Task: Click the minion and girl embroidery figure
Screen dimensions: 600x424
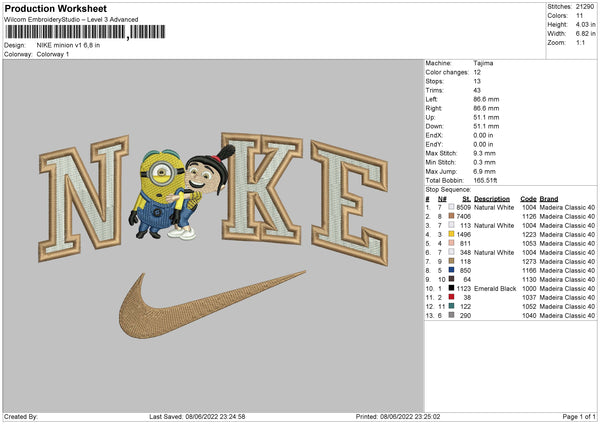Action: tap(181, 192)
